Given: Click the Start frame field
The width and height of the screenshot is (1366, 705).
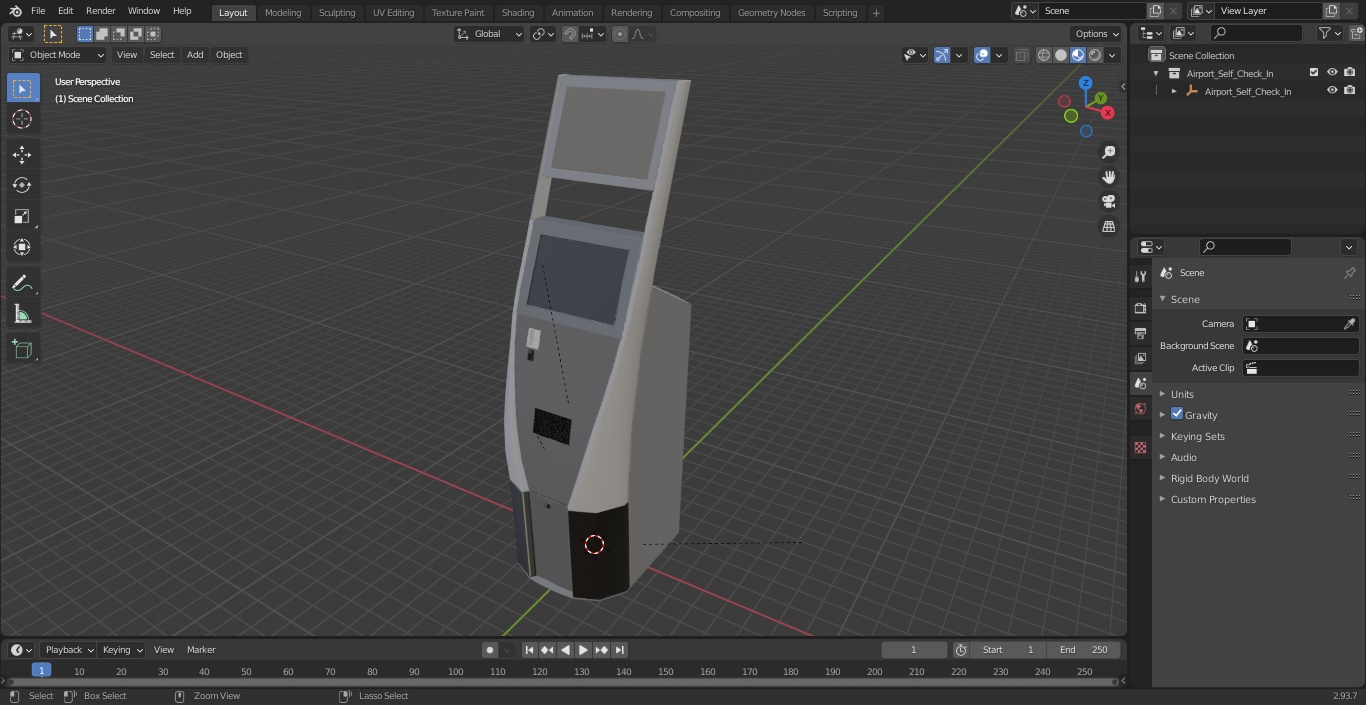Looking at the screenshot, I should [x=1008, y=650].
